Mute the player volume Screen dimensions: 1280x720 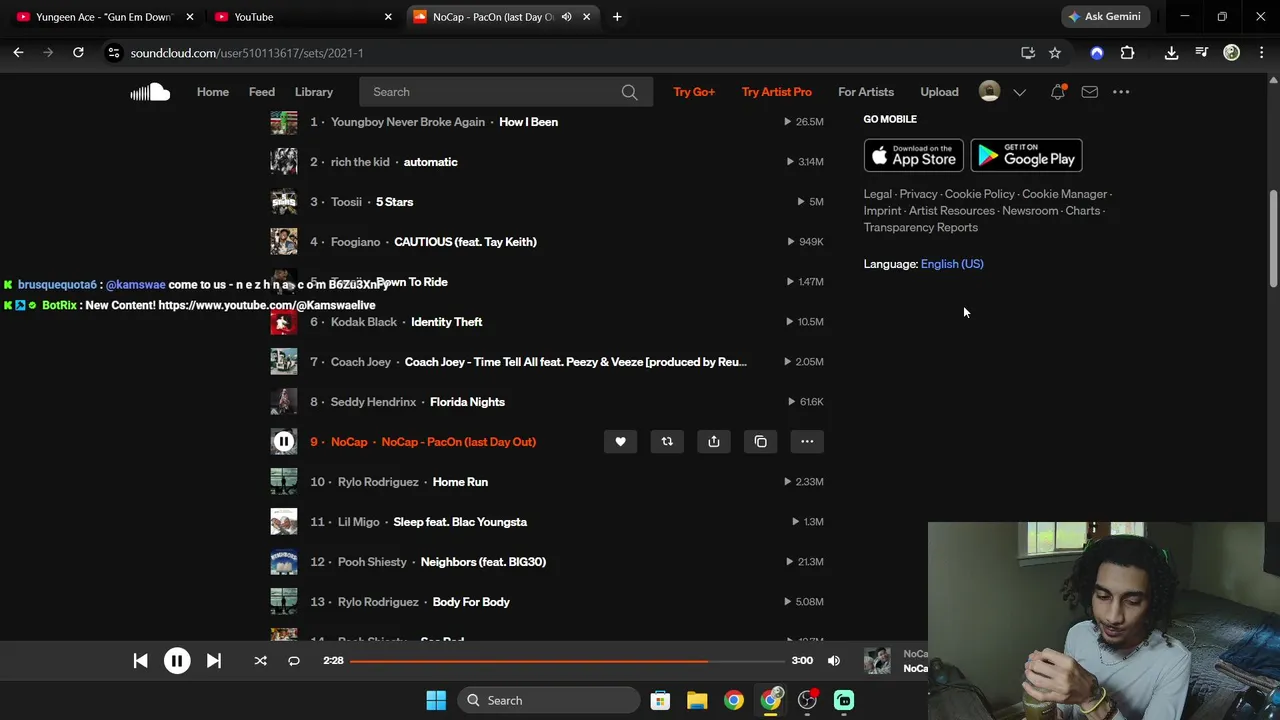click(834, 661)
